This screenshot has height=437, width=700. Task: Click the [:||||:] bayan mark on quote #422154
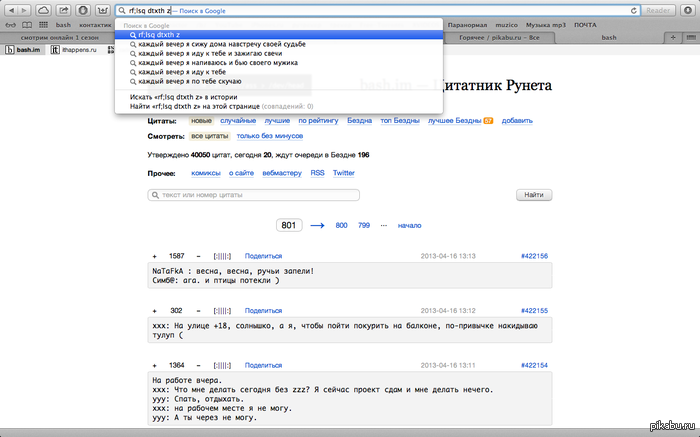pos(223,366)
